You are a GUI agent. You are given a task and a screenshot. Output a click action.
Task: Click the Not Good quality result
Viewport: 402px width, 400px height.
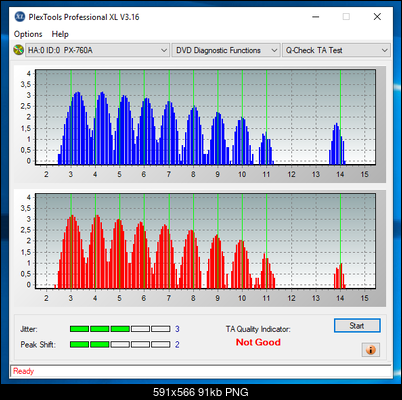coord(258,342)
